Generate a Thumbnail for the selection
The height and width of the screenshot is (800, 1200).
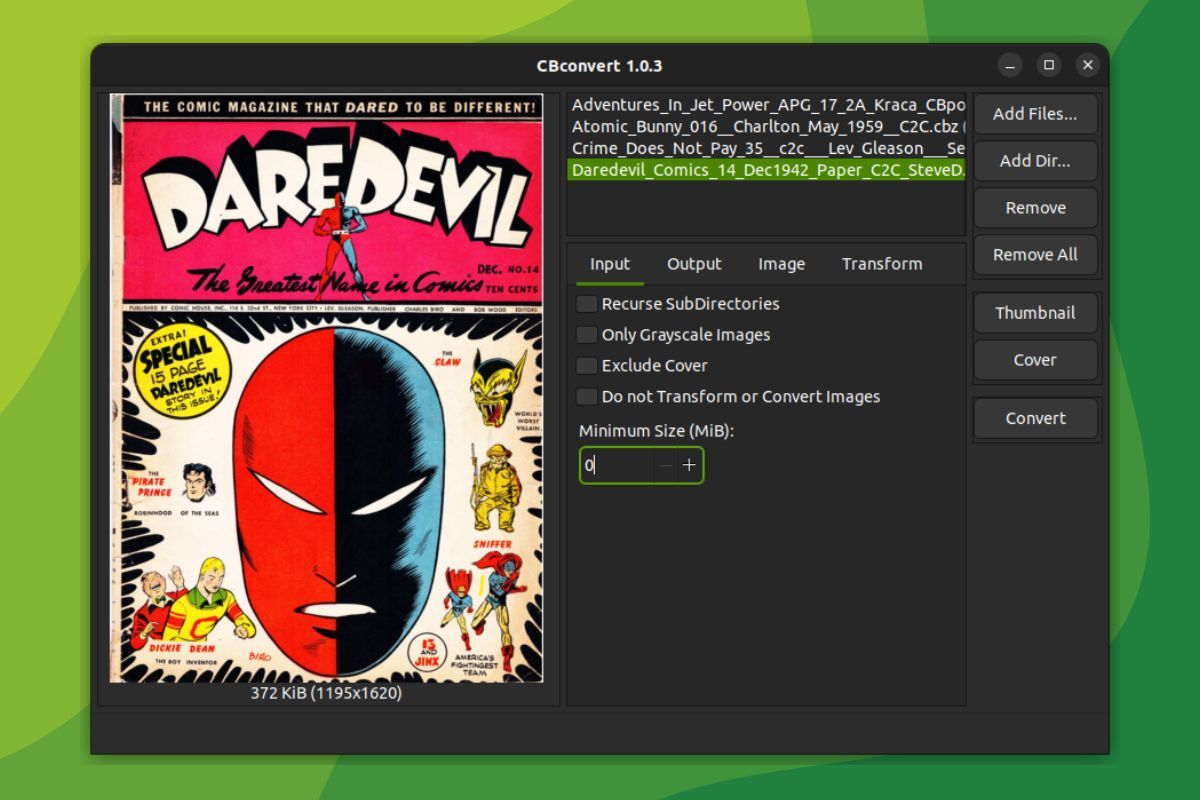point(1035,313)
